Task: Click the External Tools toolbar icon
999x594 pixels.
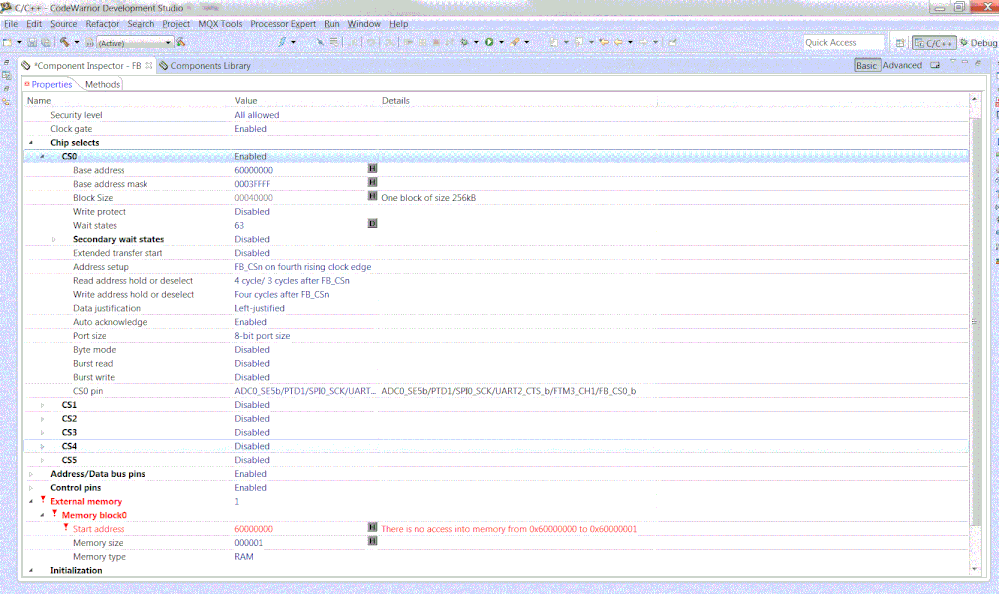Action: click(515, 43)
